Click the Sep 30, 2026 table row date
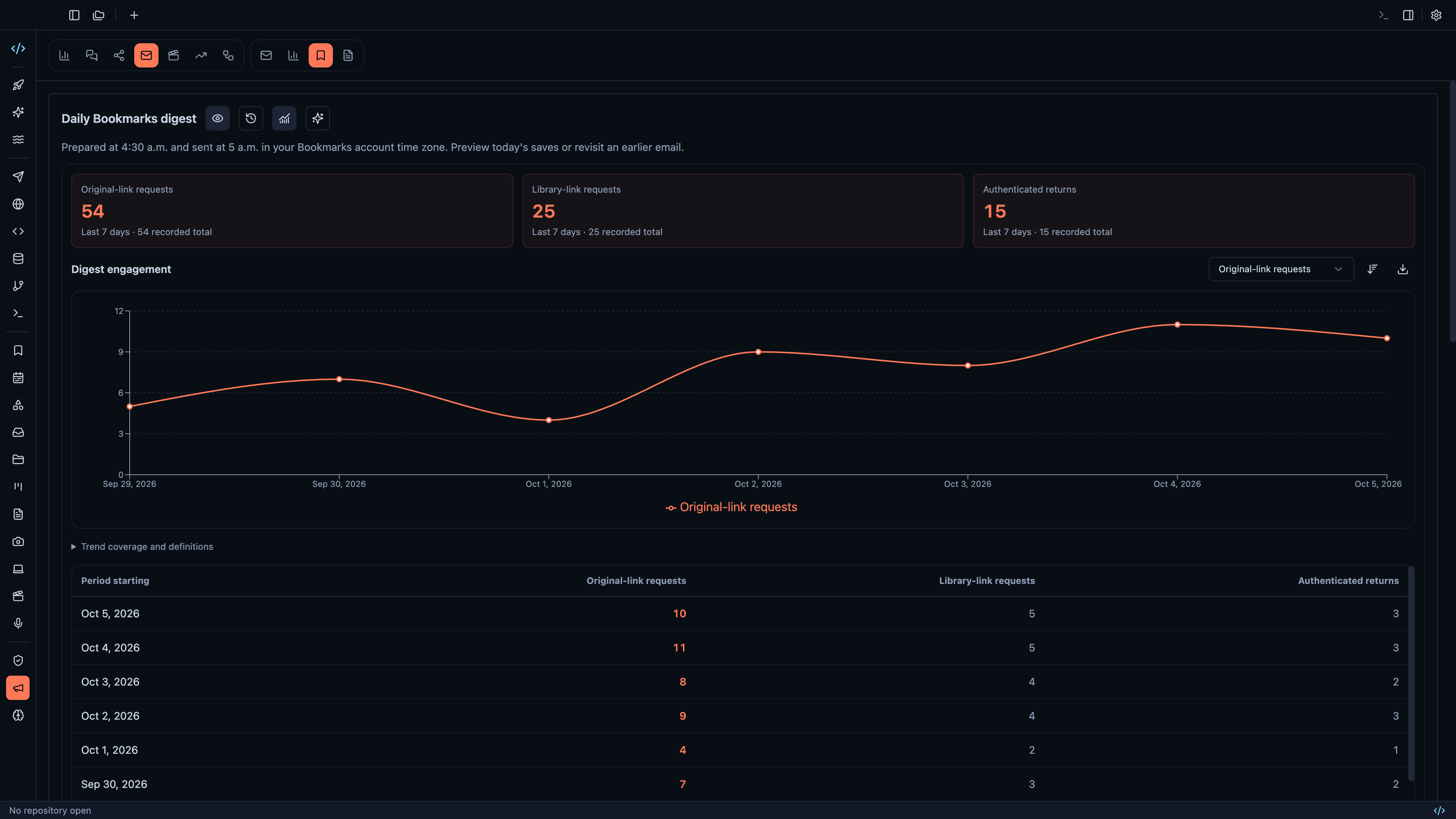 point(114,784)
